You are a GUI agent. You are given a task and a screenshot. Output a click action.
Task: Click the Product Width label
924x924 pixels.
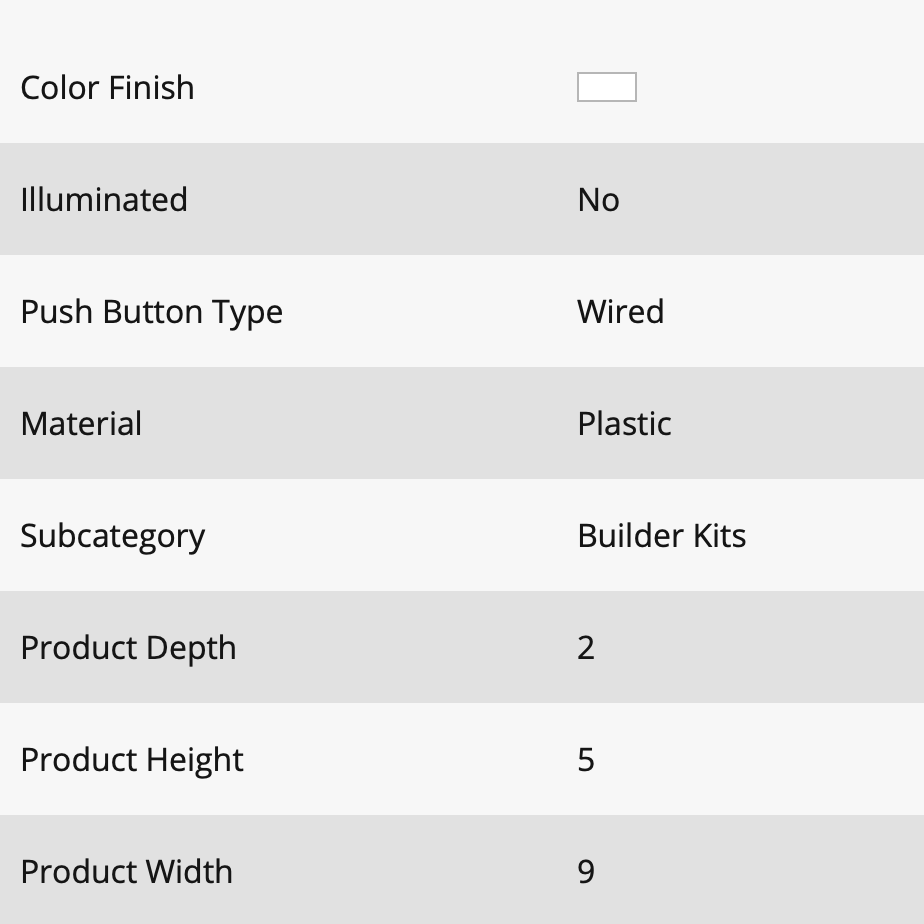[x=127, y=872]
